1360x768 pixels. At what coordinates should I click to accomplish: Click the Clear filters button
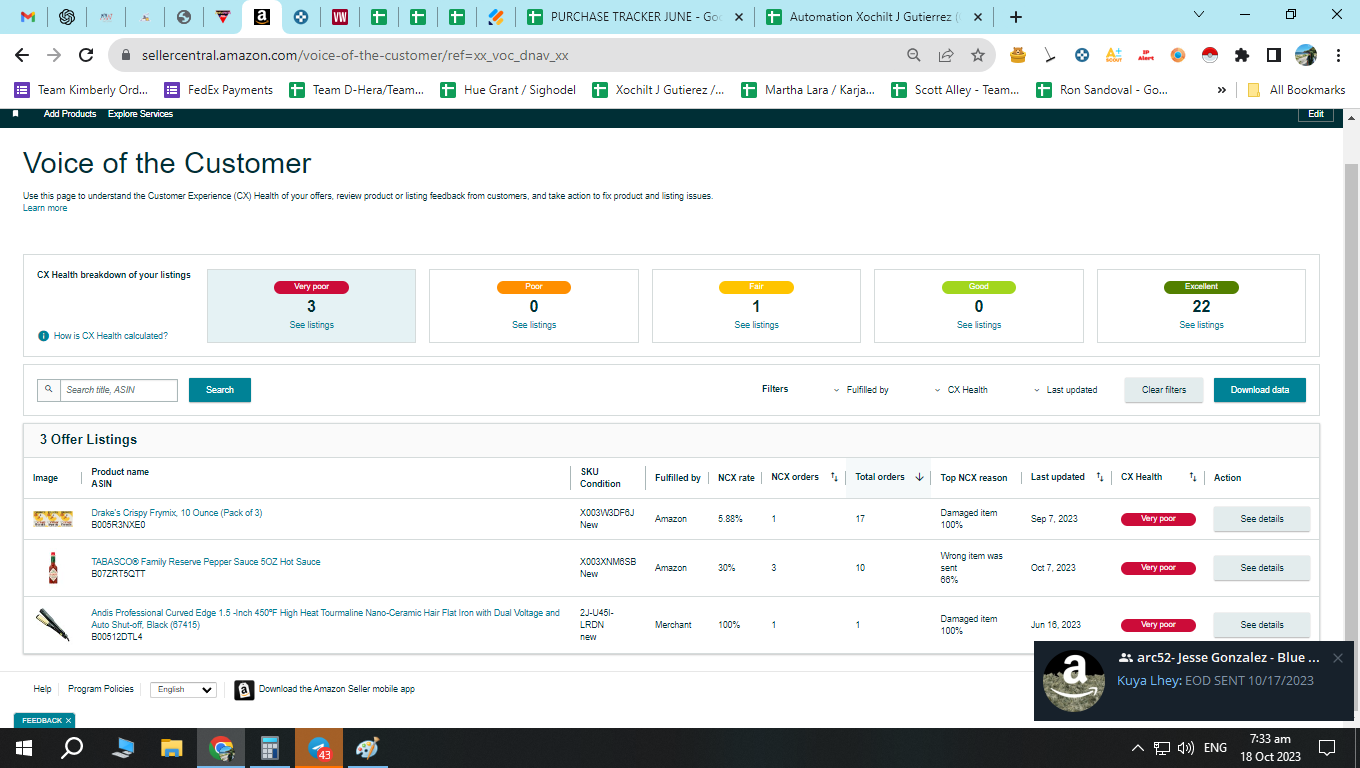tap(1164, 390)
